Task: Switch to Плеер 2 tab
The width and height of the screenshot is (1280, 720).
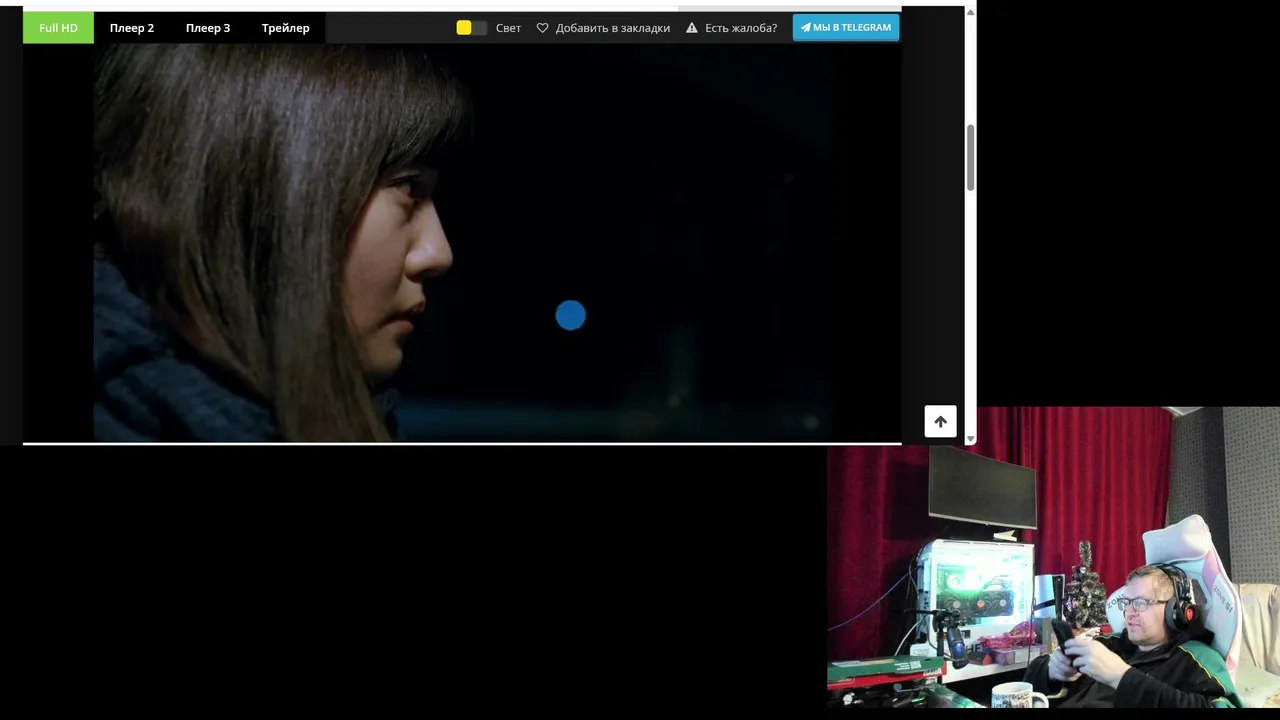Action: (x=132, y=28)
